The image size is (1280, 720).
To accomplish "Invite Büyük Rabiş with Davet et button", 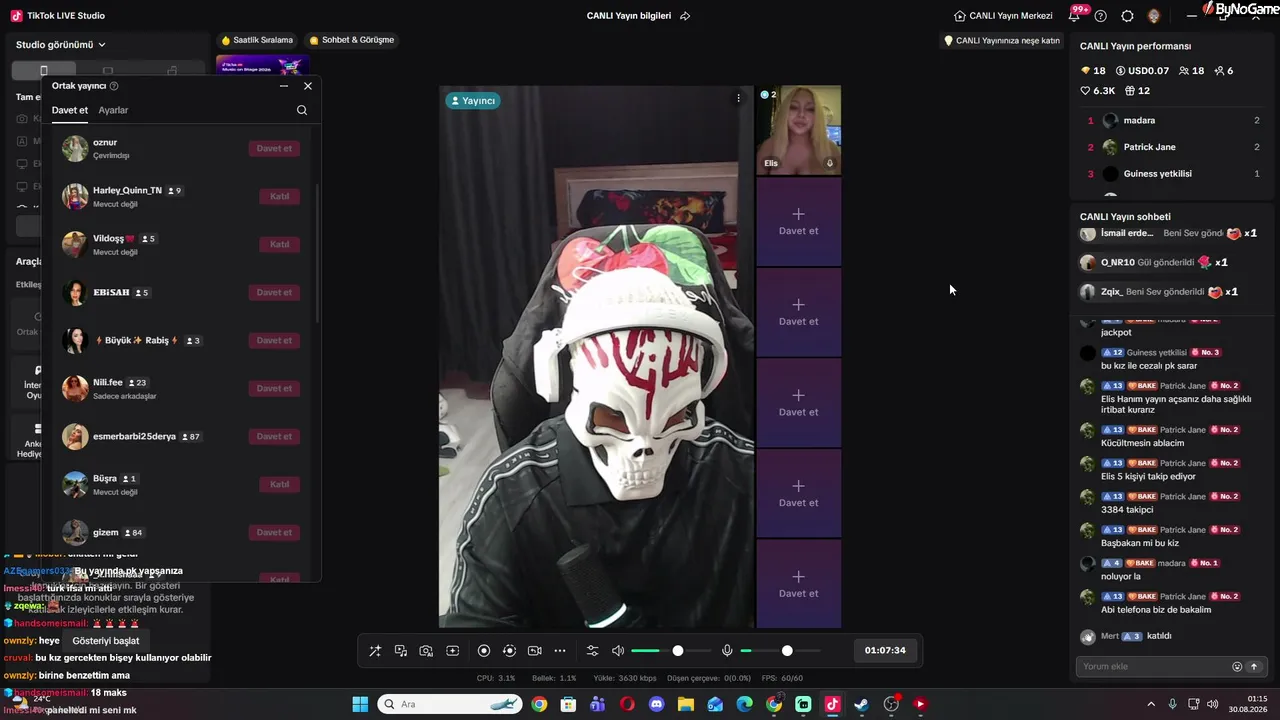I will point(274,340).
